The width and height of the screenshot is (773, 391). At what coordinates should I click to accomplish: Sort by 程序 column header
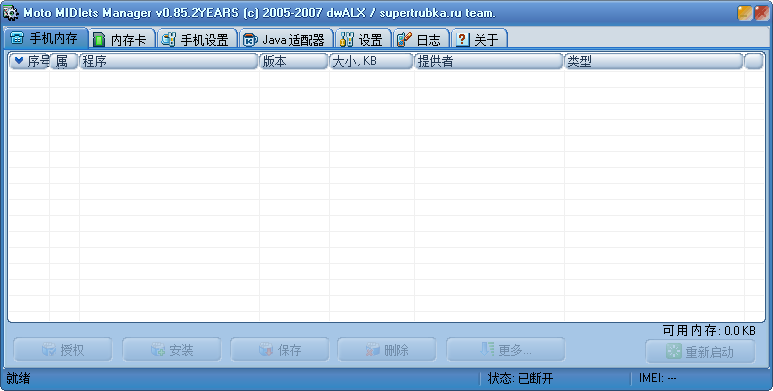[x=169, y=61]
